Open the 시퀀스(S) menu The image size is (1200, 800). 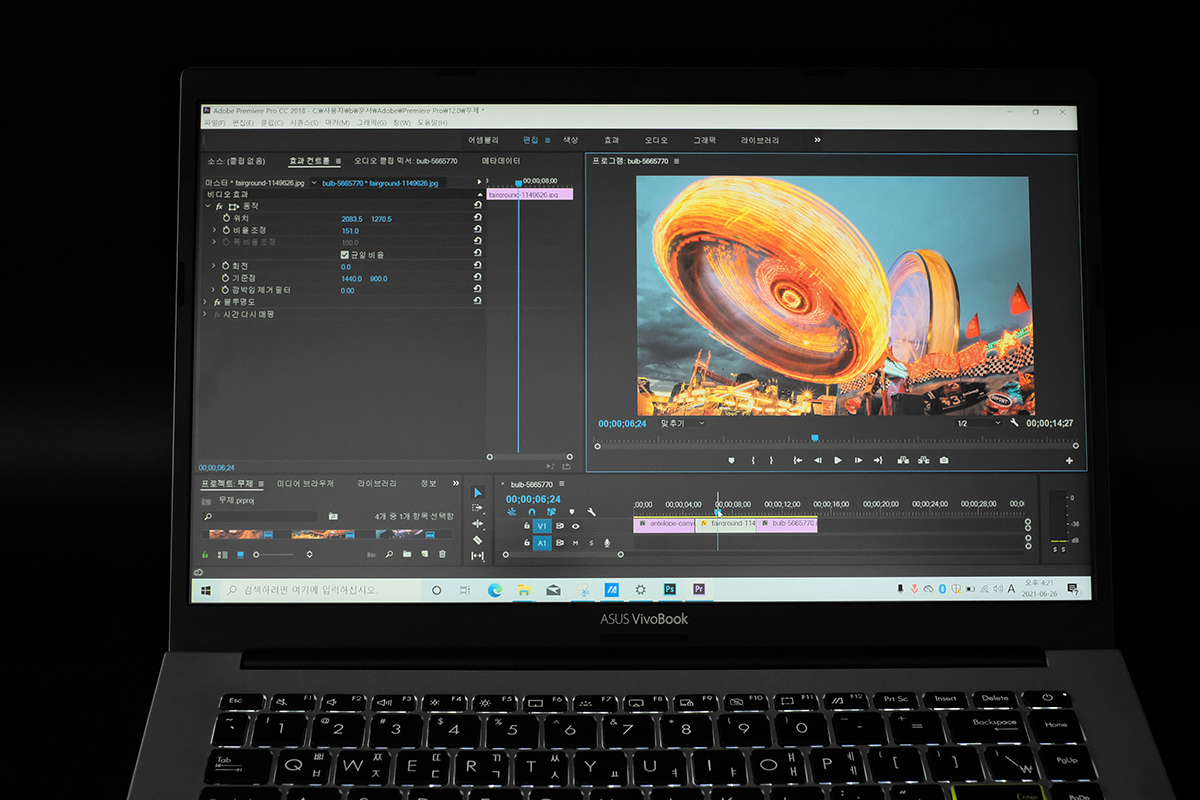(304, 122)
